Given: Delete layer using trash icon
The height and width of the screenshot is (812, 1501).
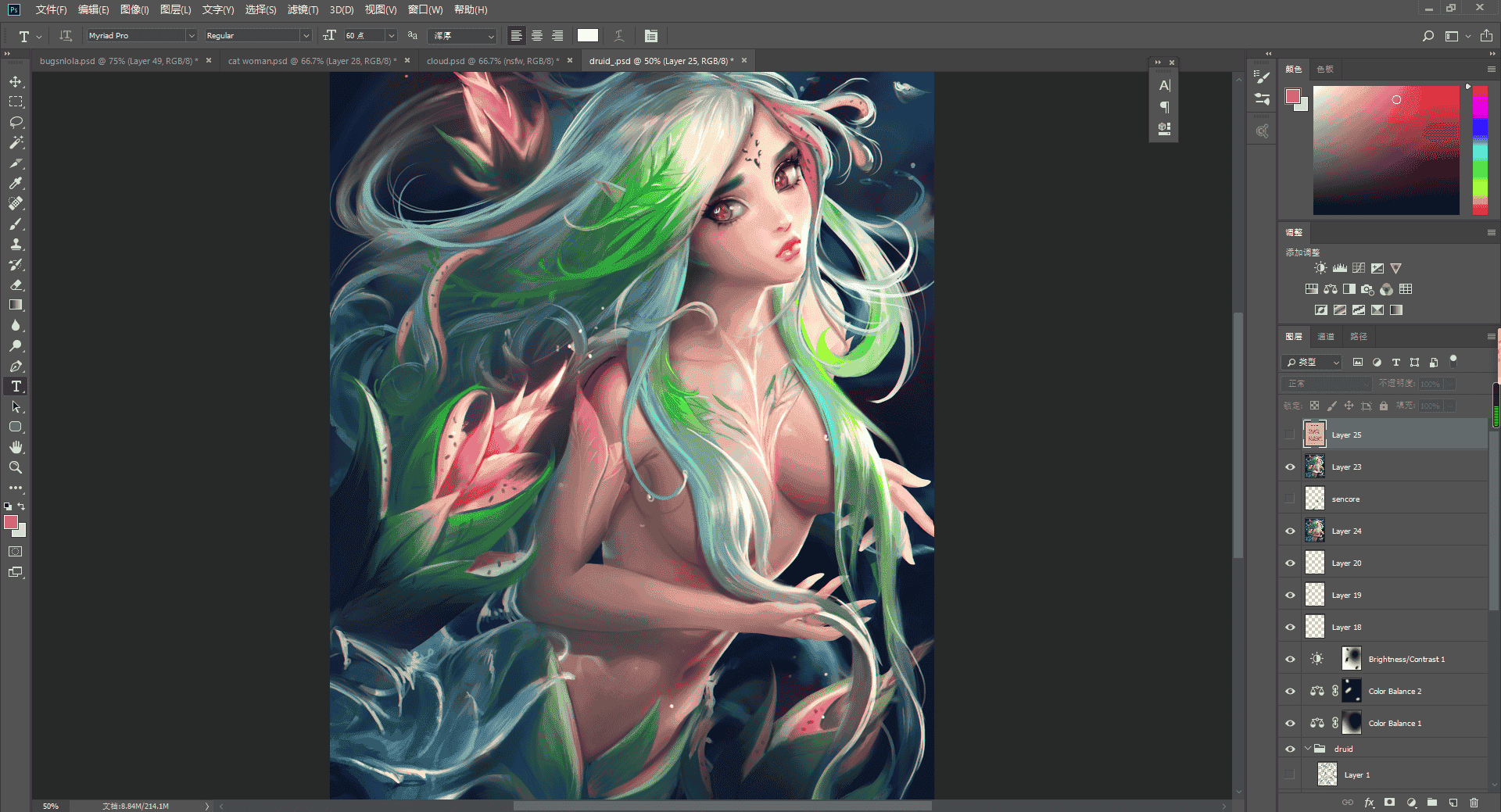Looking at the screenshot, I should pyautogui.click(x=1474, y=802).
